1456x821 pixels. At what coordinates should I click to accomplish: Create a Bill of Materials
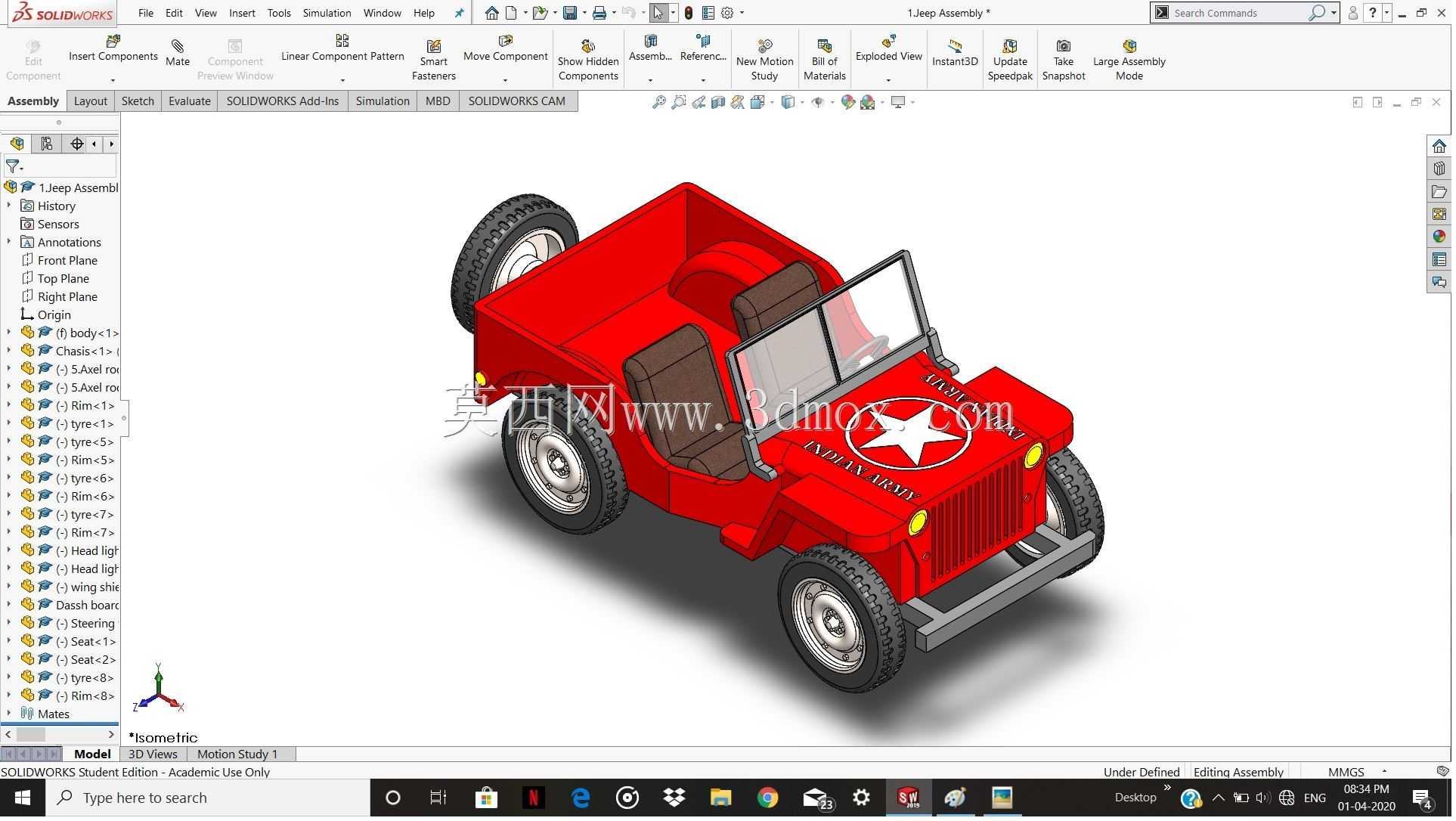(825, 60)
